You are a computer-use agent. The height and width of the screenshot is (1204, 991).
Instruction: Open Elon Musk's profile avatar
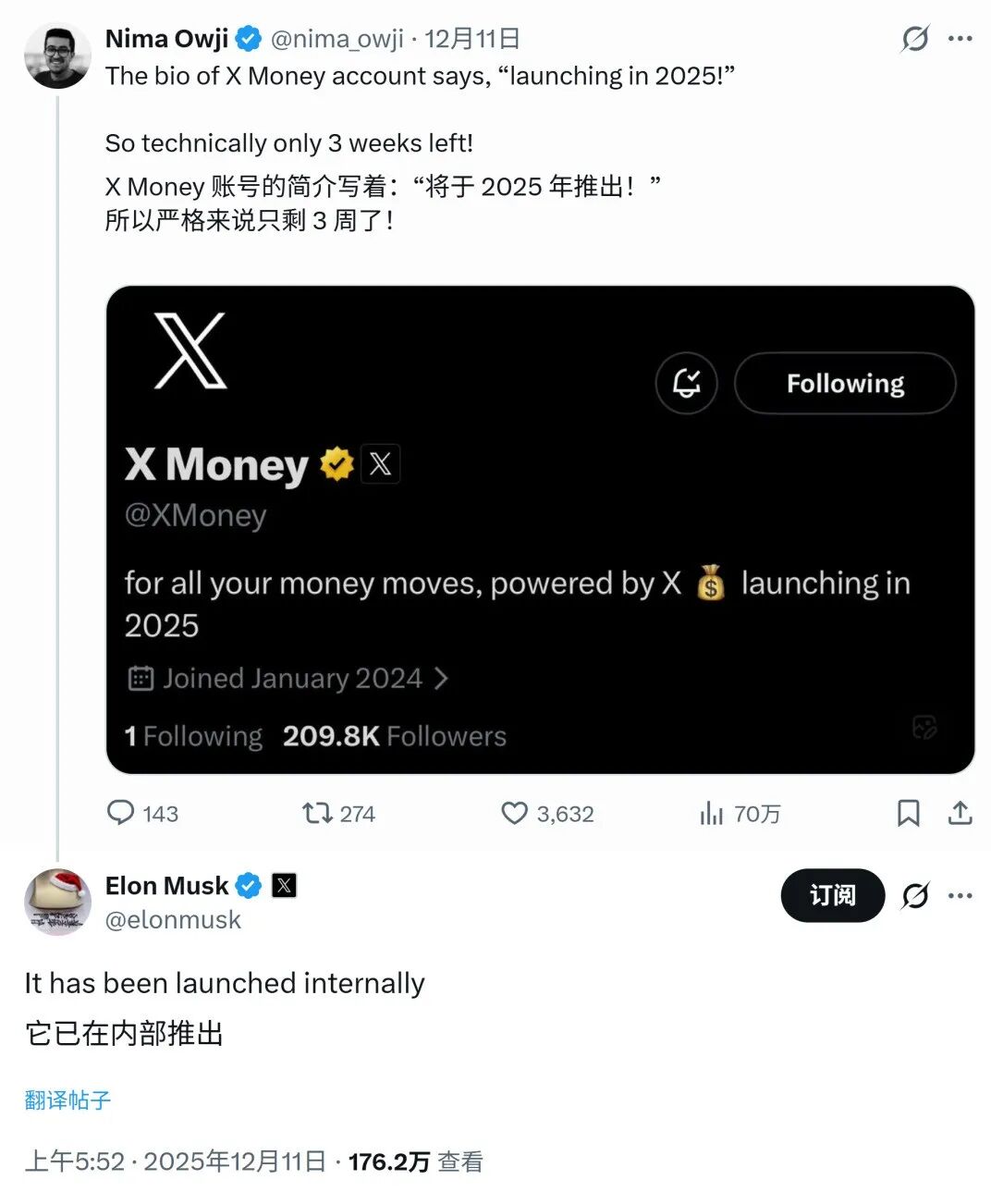[x=57, y=902]
